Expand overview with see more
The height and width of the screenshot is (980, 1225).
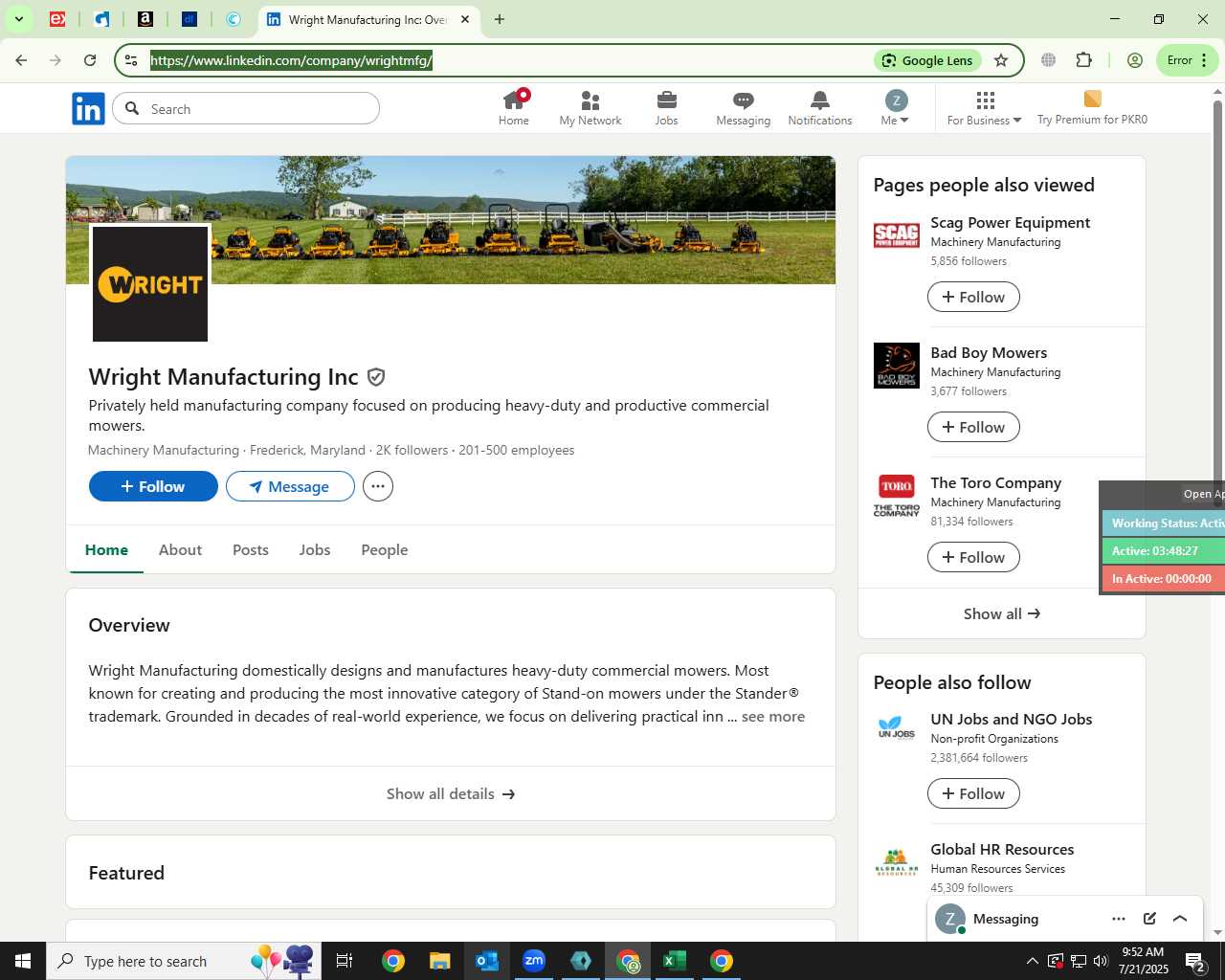pos(773,716)
